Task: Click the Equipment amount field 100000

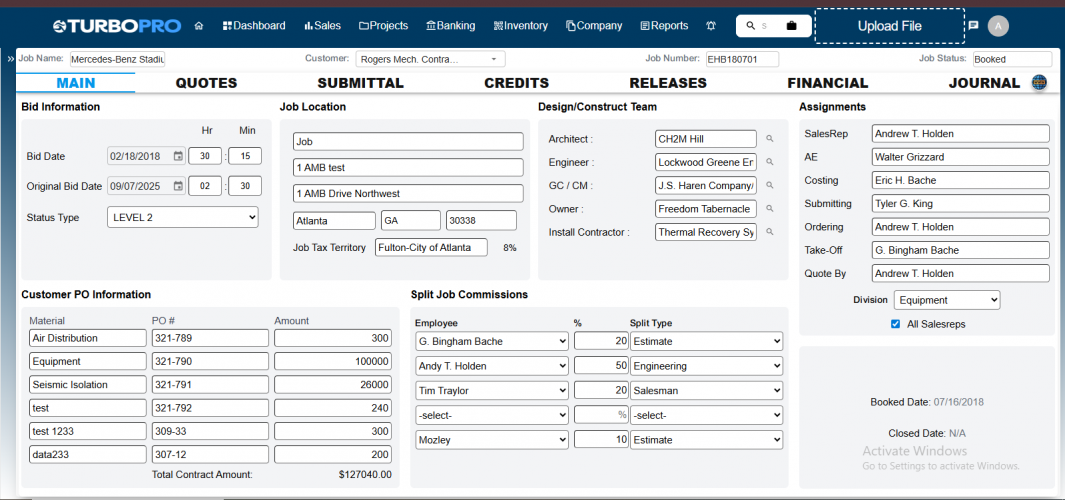Action: tap(333, 361)
